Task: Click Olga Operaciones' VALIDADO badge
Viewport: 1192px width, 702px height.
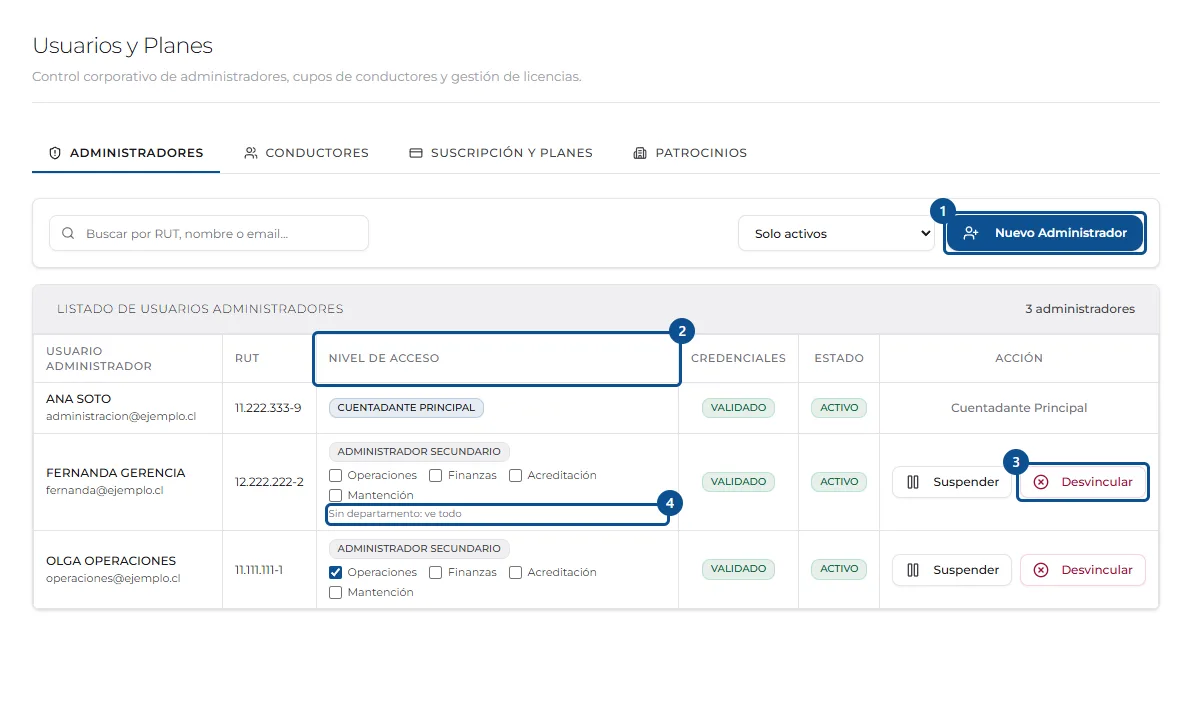Action: (738, 569)
